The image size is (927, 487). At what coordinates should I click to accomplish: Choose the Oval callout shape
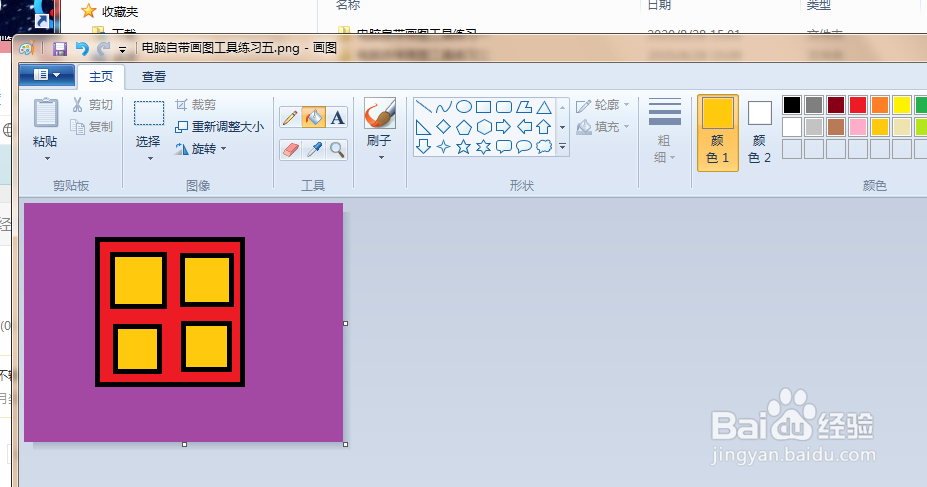[524, 147]
